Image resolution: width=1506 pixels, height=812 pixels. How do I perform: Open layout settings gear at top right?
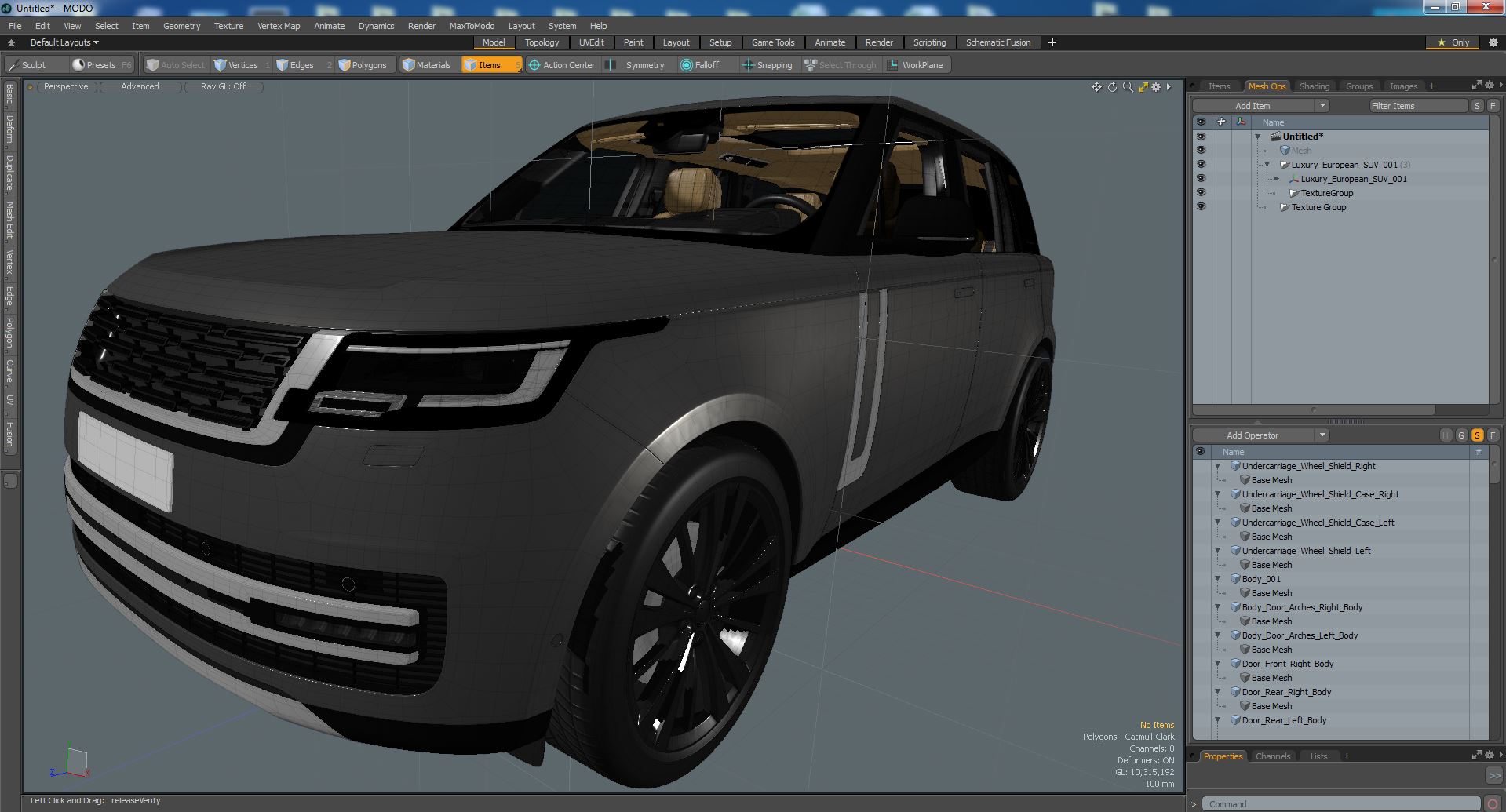[x=1493, y=42]
